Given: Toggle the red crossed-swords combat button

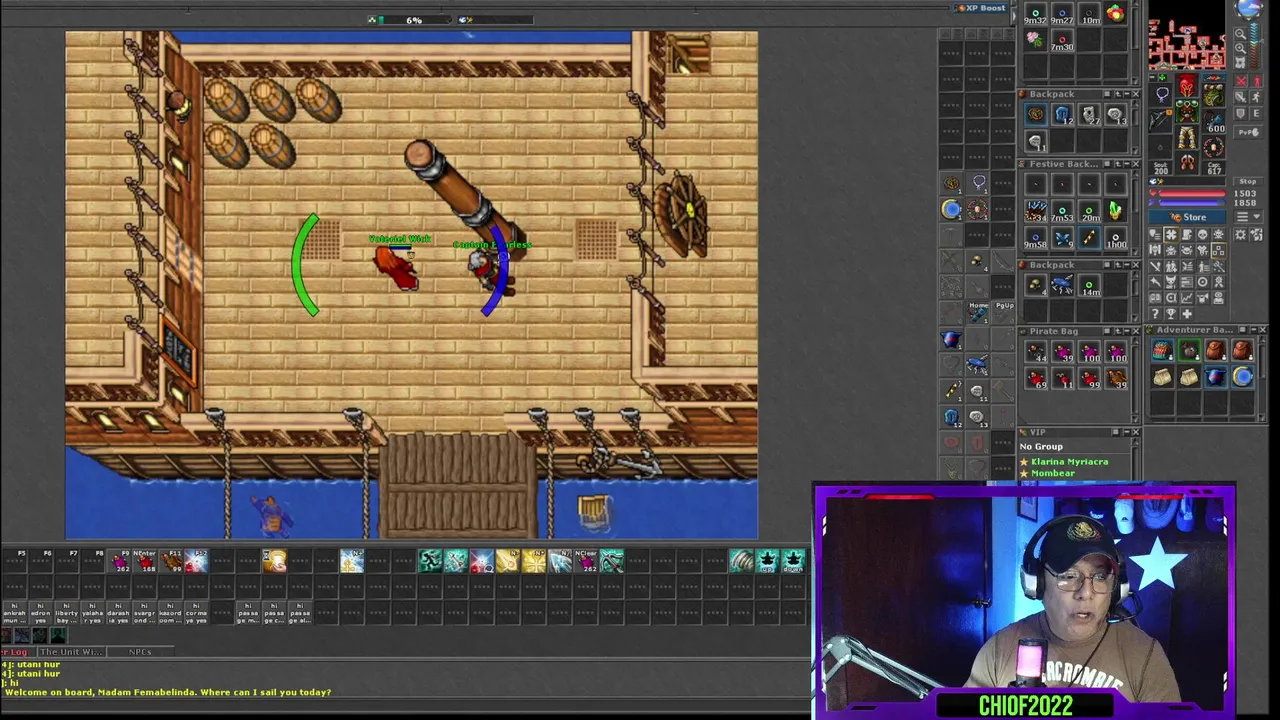Looking at the screenshot, I should tap(1241, 80).
